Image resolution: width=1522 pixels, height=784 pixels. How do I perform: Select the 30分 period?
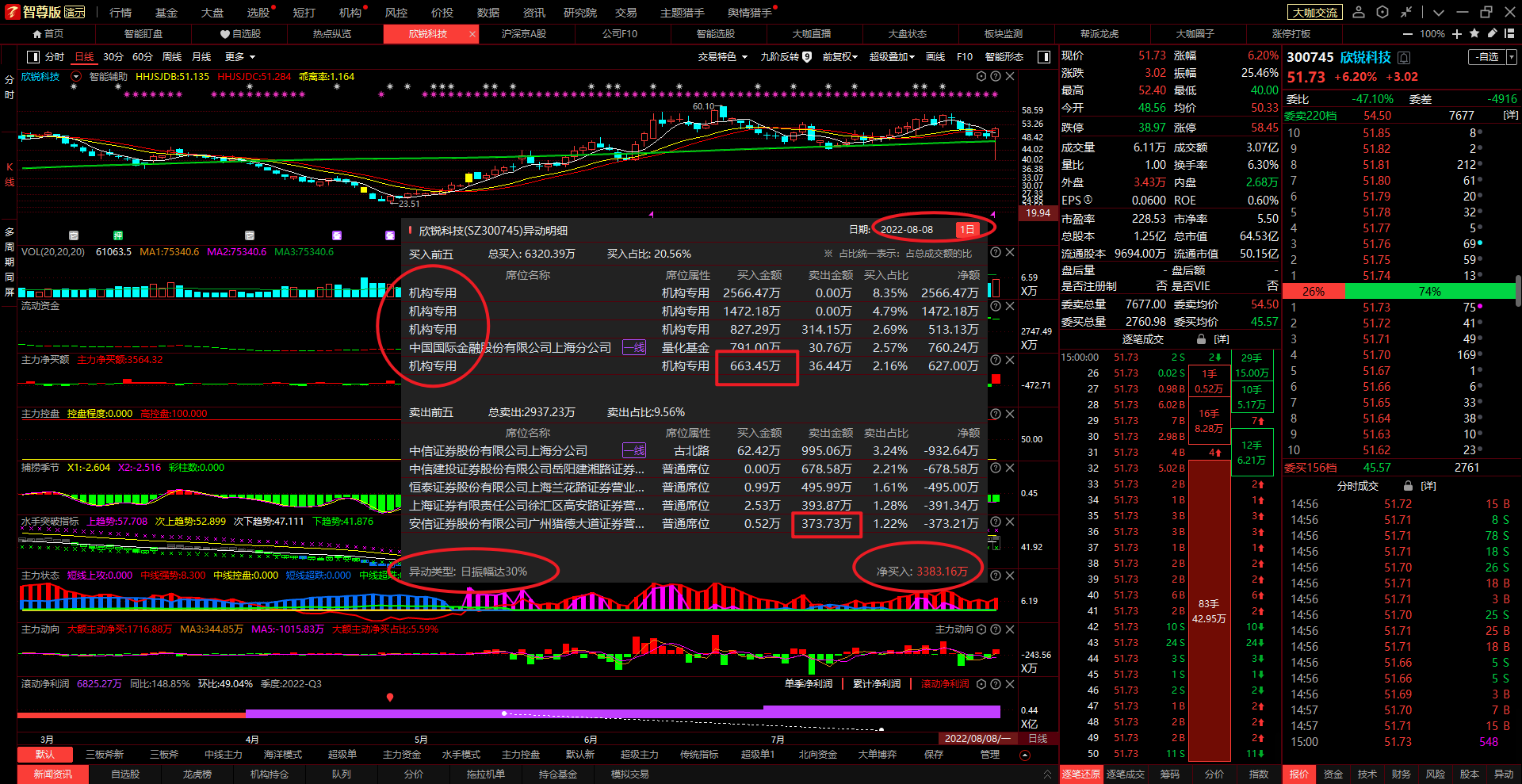coord(113,57)
